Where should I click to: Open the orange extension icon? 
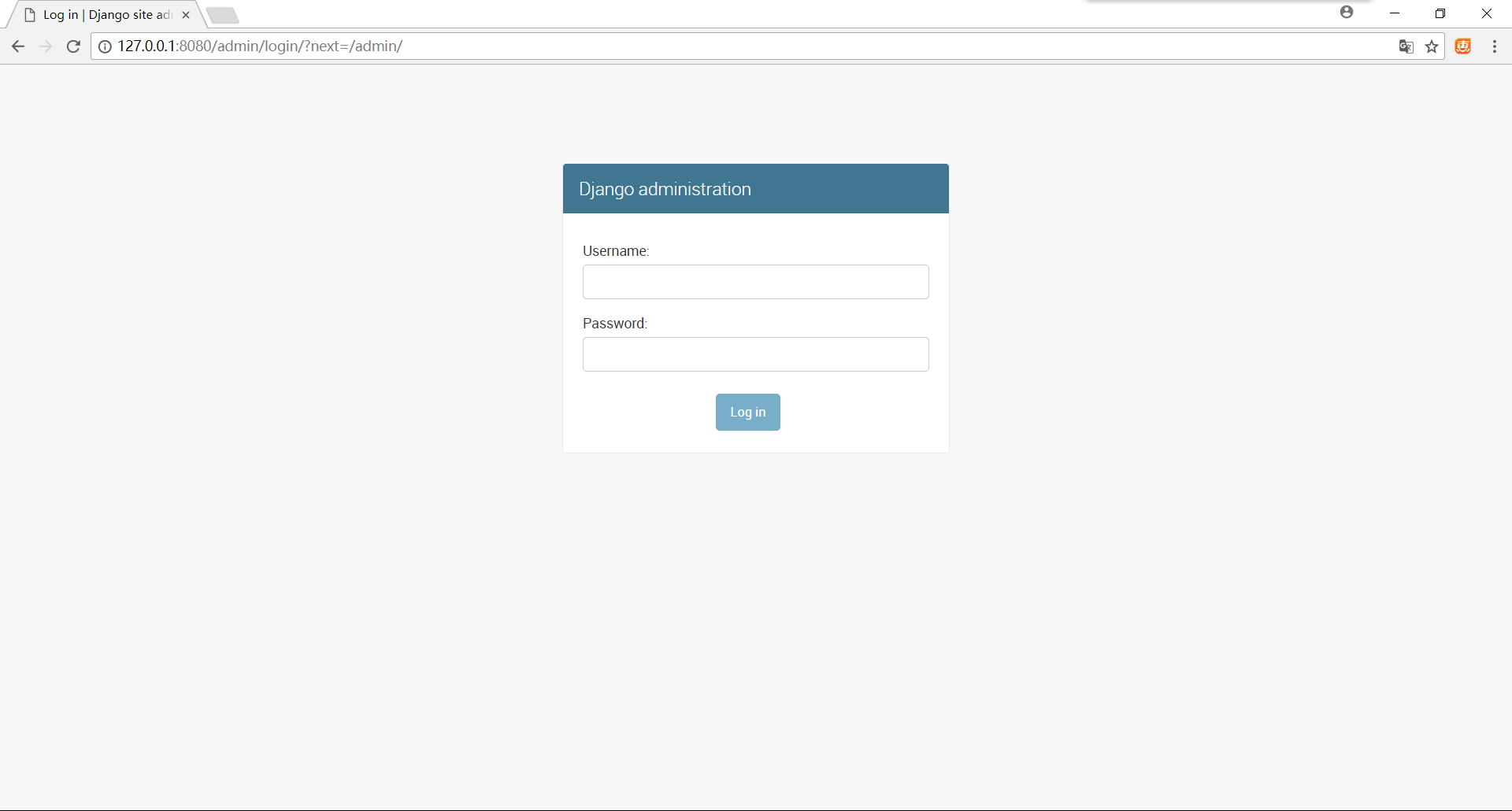(x=1463, y=46)
